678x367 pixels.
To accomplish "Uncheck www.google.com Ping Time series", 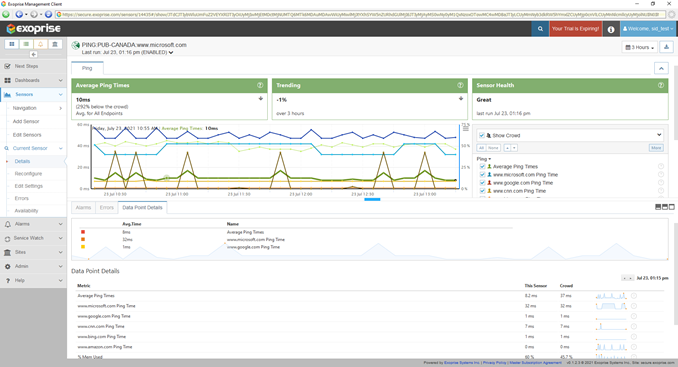I will coord(483,183).
